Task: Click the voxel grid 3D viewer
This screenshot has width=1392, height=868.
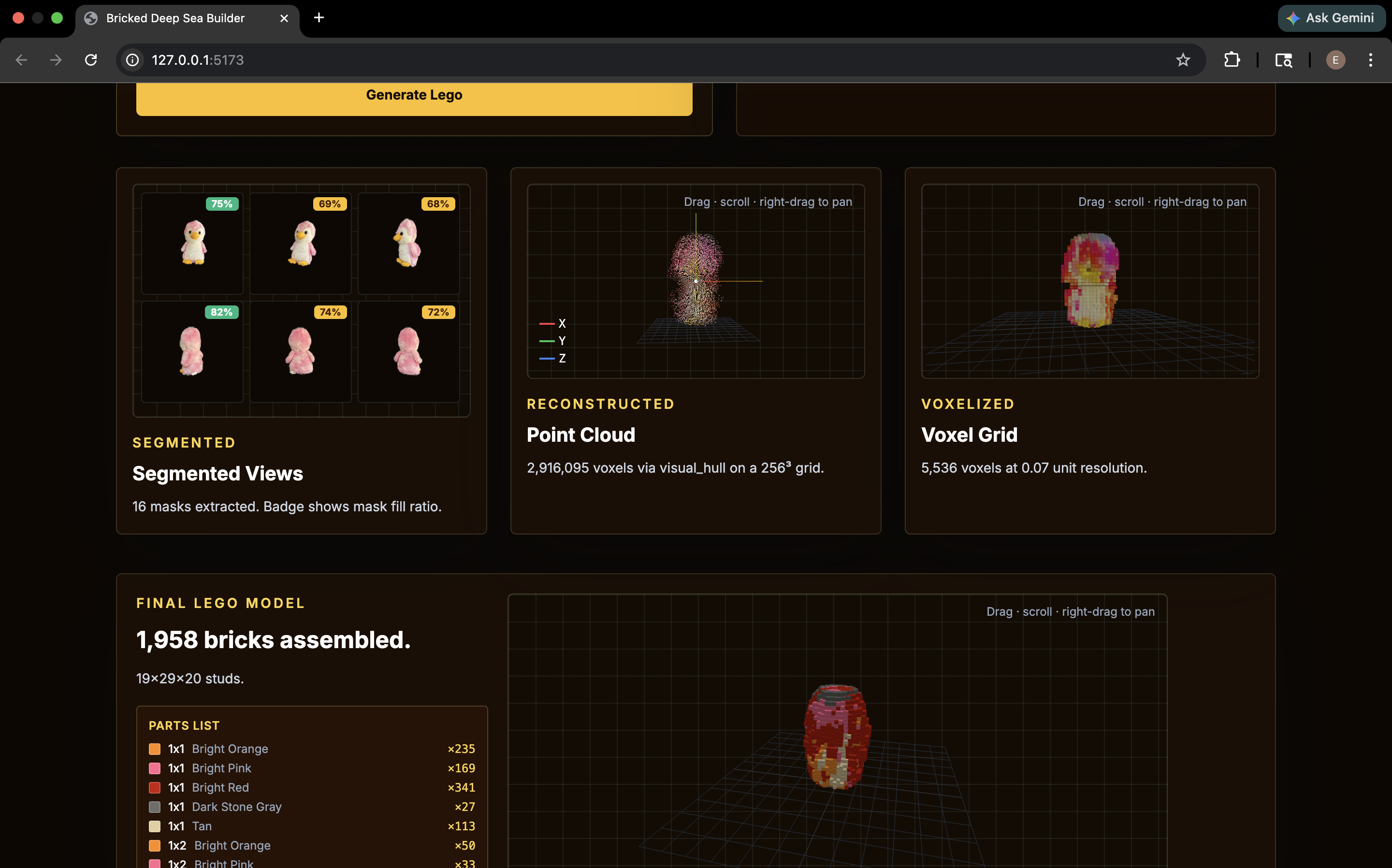Action: click(1089, 281)
